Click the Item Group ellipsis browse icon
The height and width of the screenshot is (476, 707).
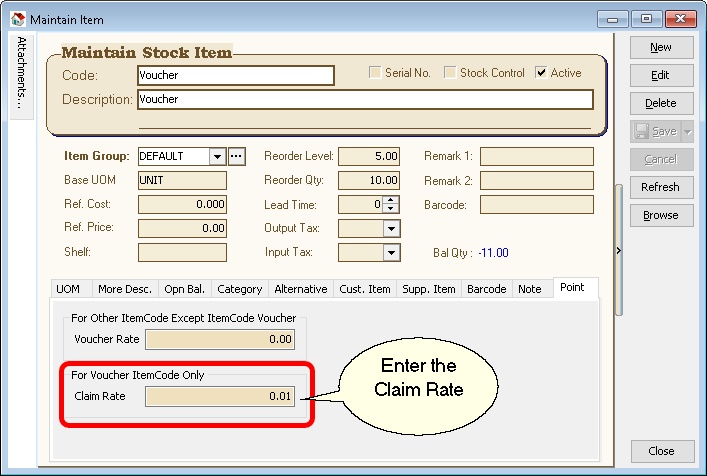click(236, 157)
